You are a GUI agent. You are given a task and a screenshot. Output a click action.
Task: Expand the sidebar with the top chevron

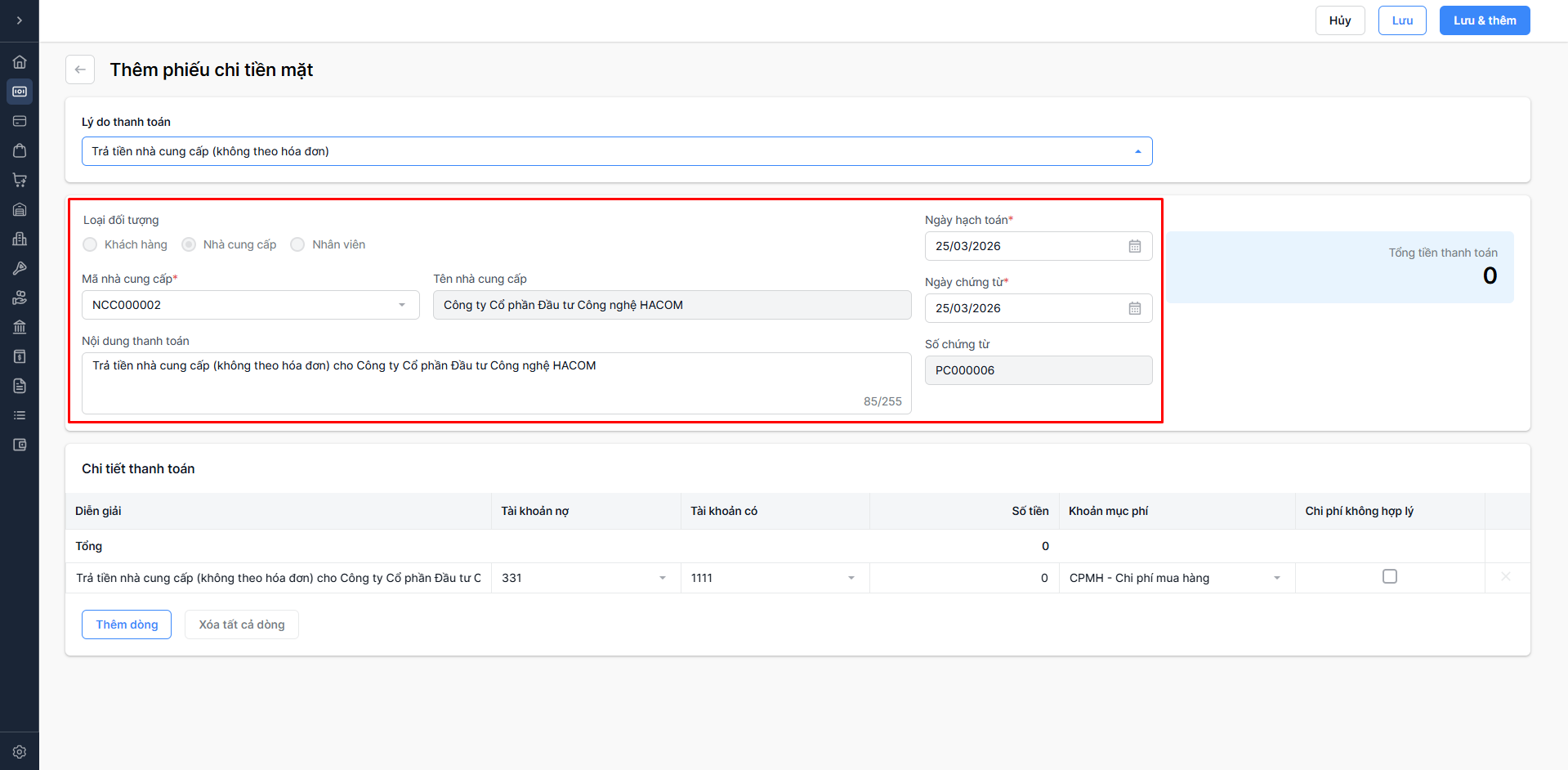[20, 20]
